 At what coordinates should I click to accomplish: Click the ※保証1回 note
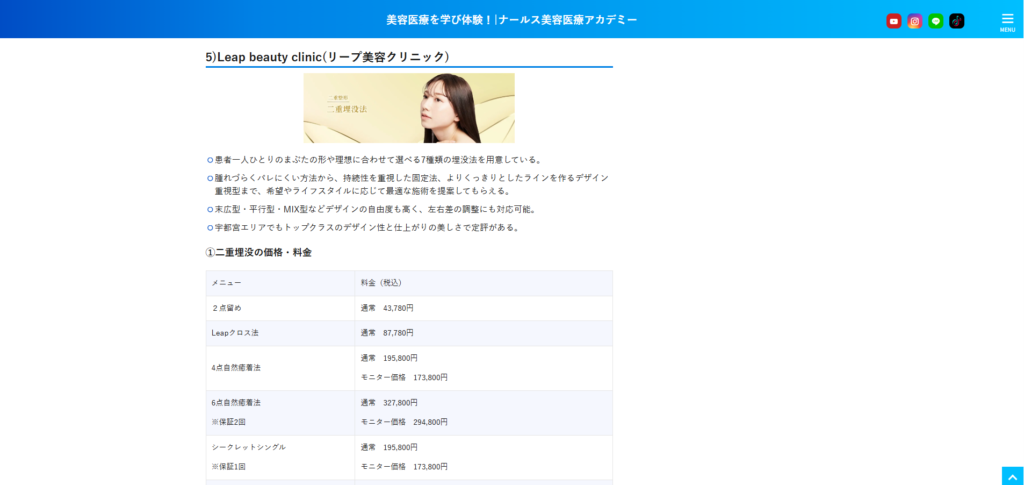tap(229, 467)
